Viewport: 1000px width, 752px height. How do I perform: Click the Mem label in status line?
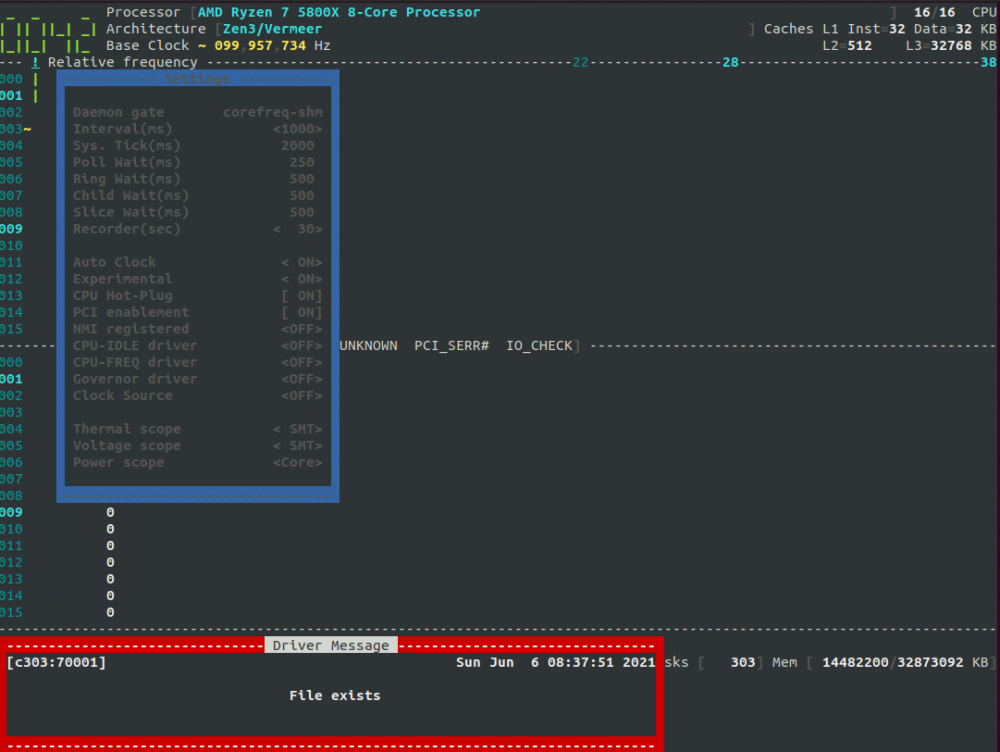pyautogui.click(x=784, y=662)
